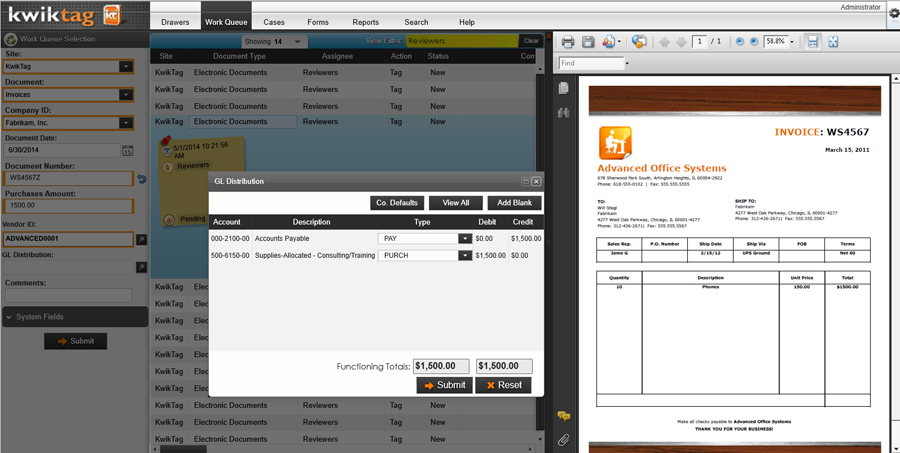Click the View All button

click(x=456, y=203)
